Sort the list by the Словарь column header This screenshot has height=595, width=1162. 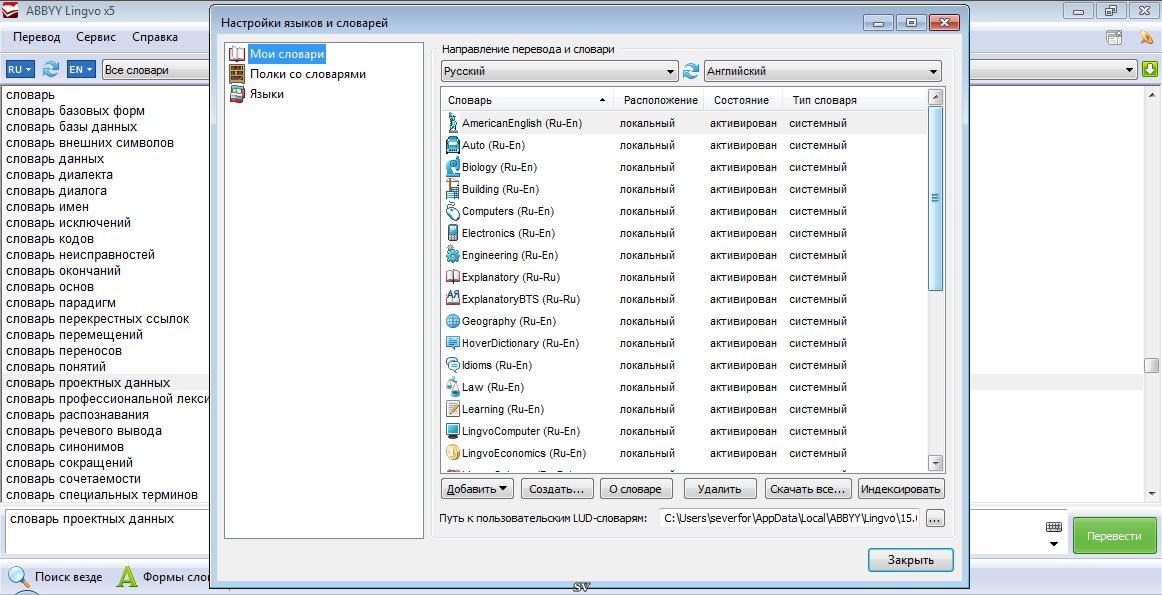tap(527, 100)
